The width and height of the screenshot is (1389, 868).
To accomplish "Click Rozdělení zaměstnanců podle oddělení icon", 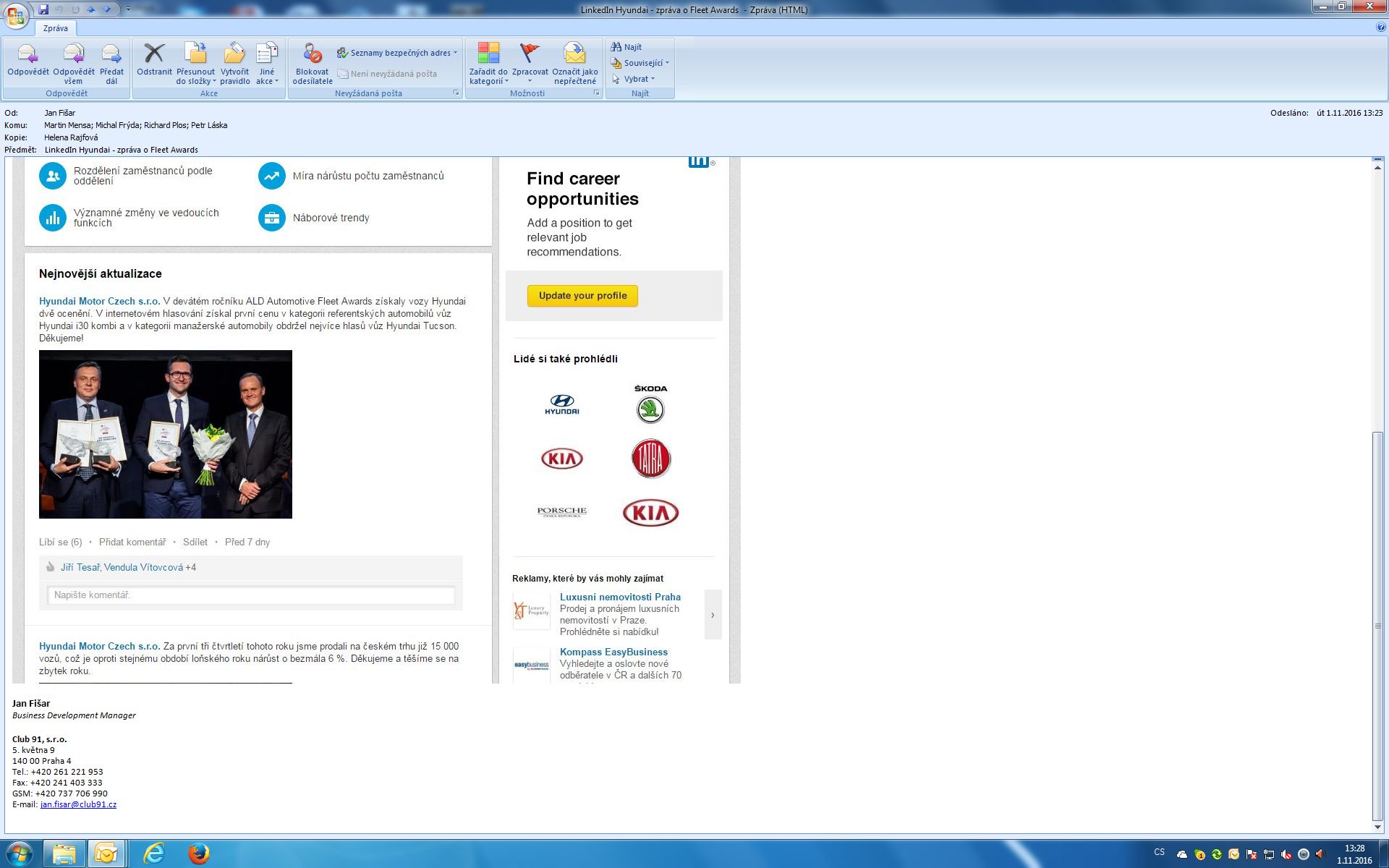I will (x=53, y=176).
